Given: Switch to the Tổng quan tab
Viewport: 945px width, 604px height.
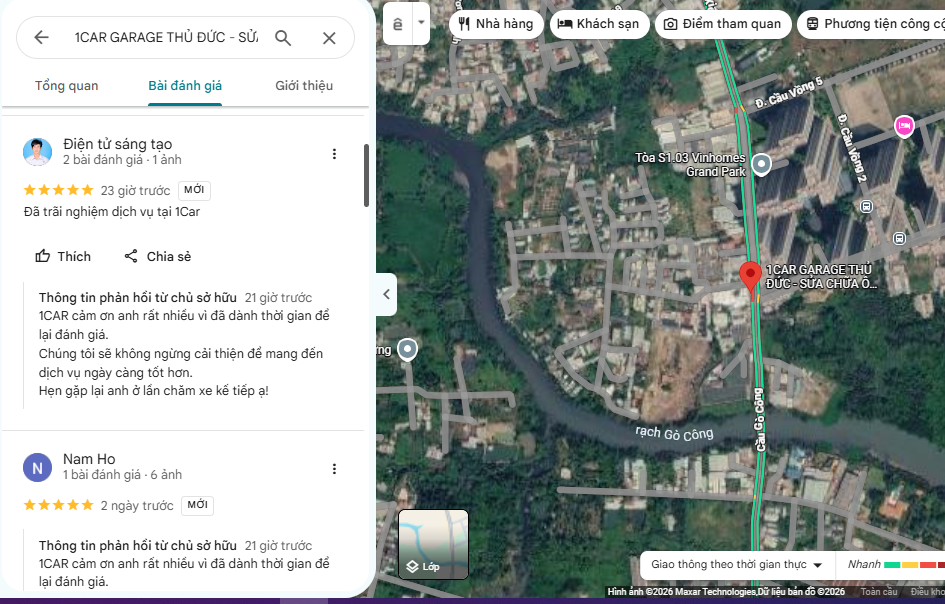Looking at the screenshot, I should click(66, 86).
